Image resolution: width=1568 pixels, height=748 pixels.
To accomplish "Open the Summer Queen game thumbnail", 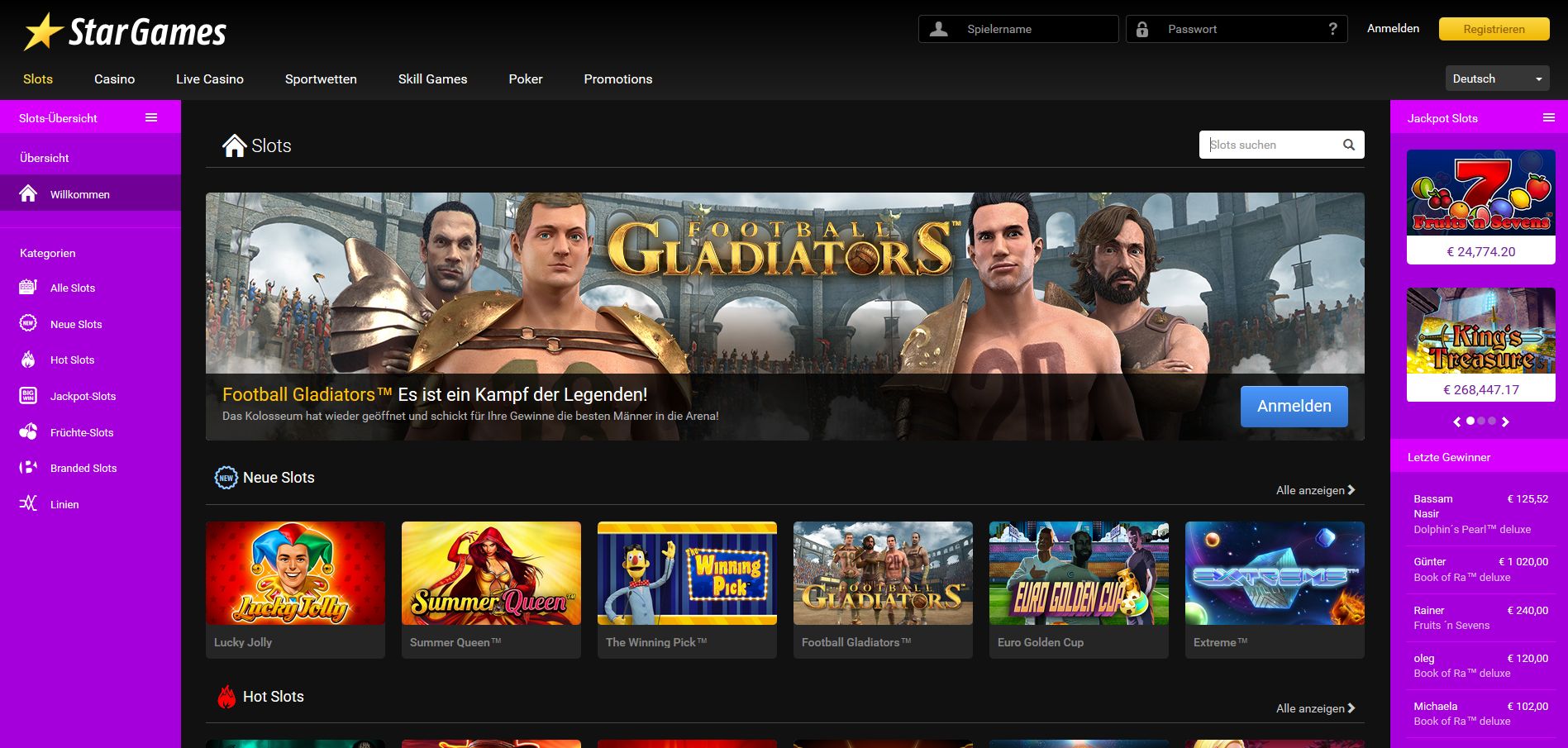I will click(491, 573).
